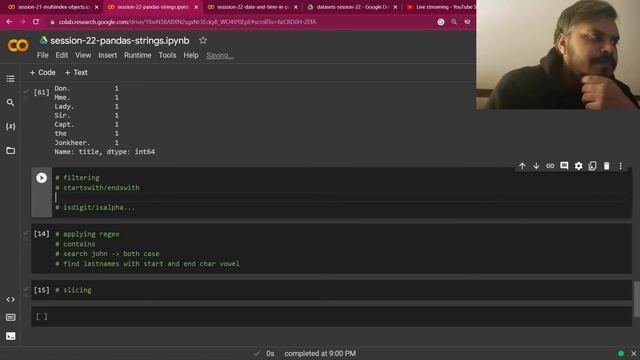Place cursor in empty line of filtering cell
640x360 pixels.
[340, 198]
